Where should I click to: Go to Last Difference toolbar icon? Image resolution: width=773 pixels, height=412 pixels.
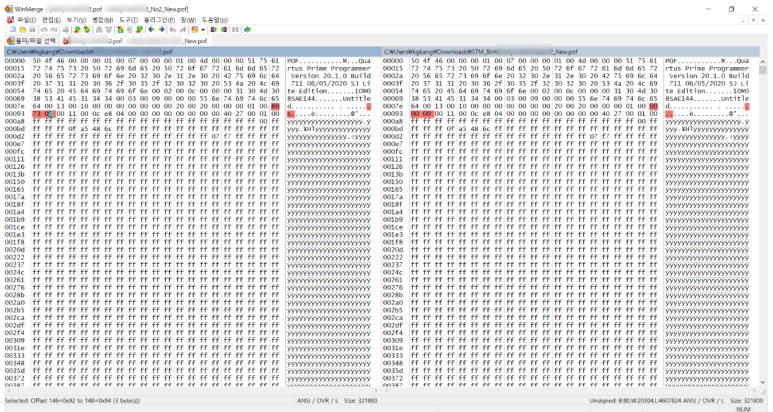click(x=140, y=30)
